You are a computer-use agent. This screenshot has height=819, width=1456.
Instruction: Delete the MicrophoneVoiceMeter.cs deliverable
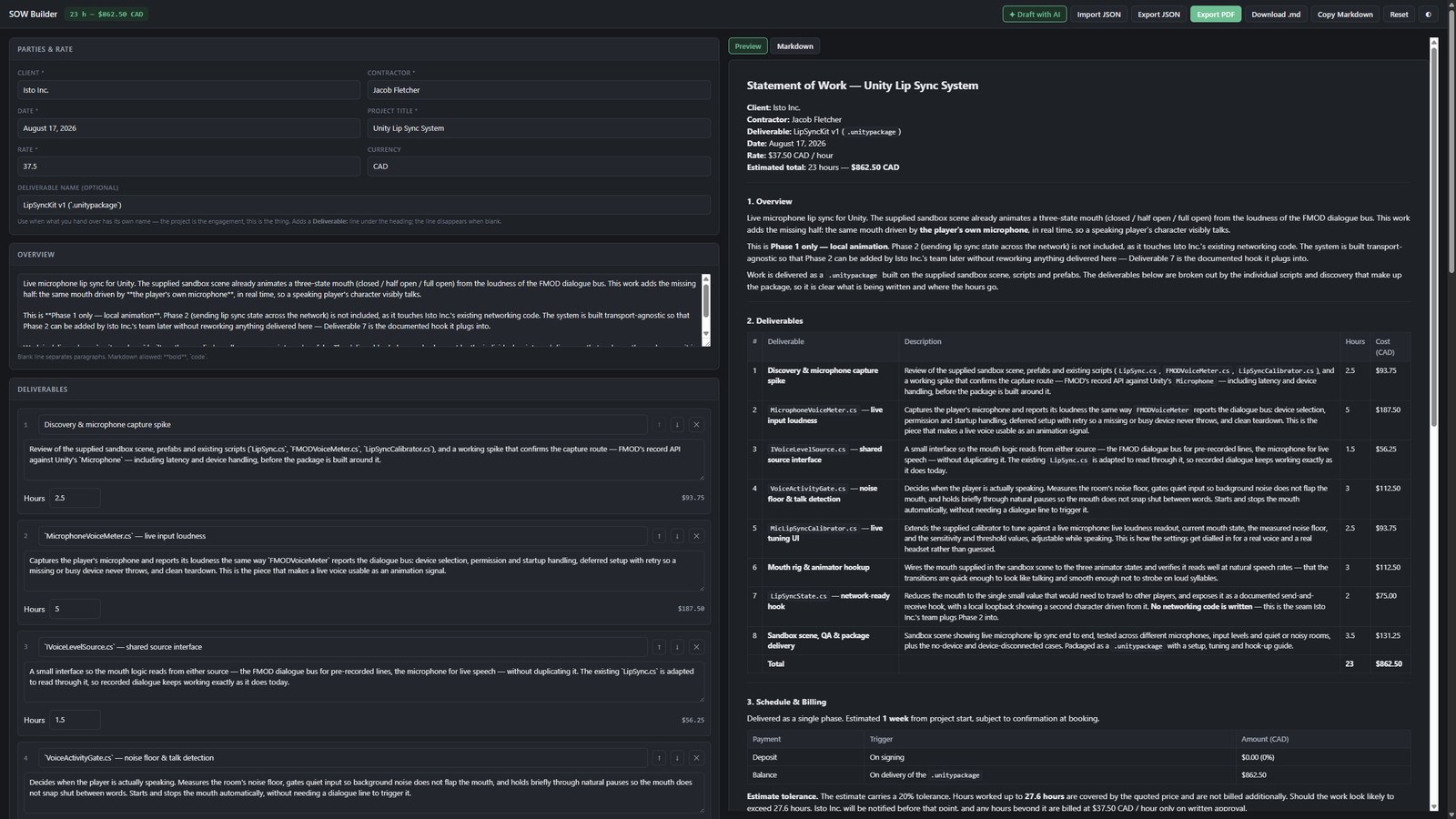coord(696,536)
